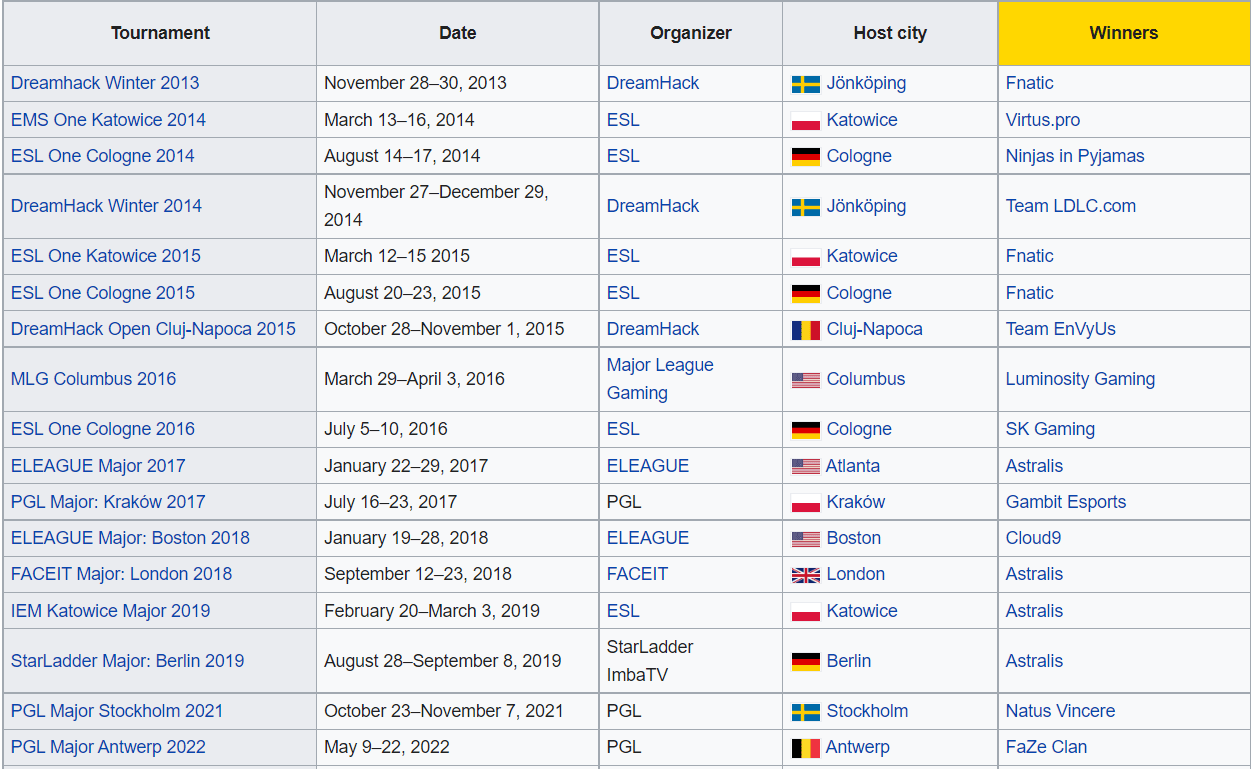Open the PGL Major Stockholm 2021 link
This screenshot has width=1251, height=769.
pos(117,711)
